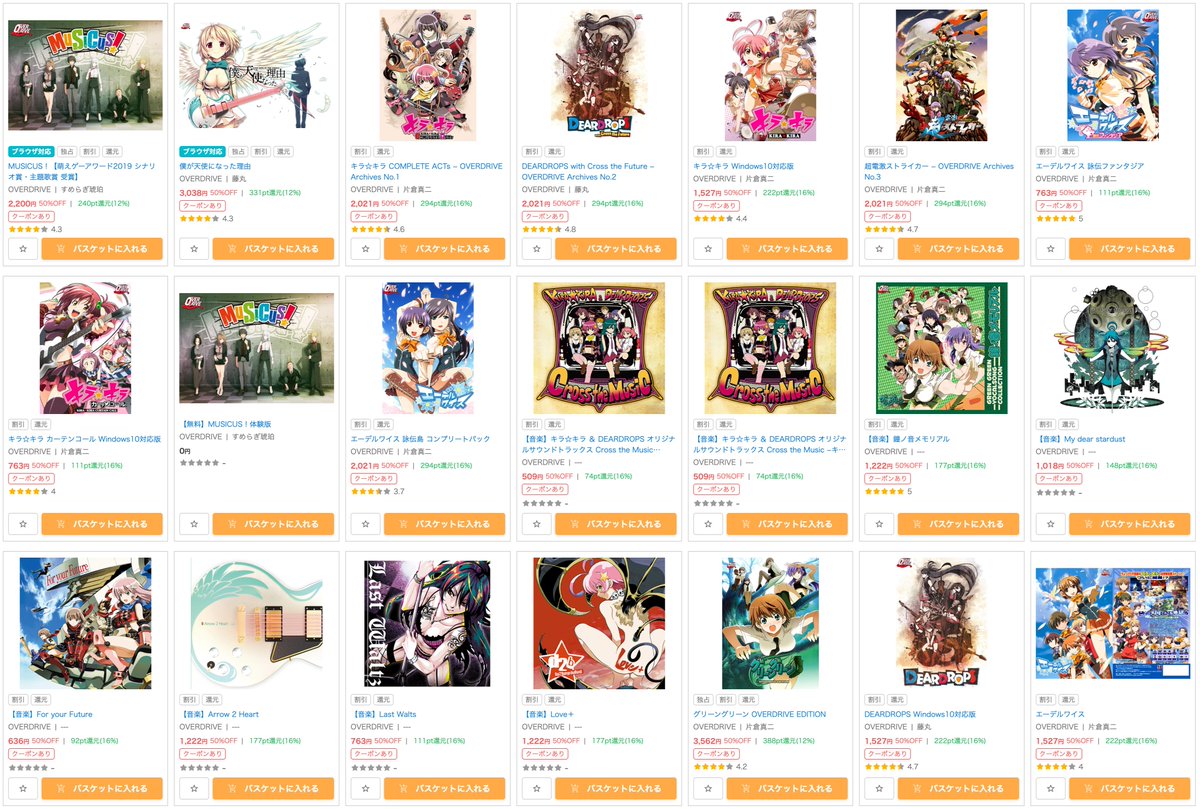Toggle favorite star for Arrow 2 Heart
Viewport: 1200px width, 809px height.
coord(194,788)
